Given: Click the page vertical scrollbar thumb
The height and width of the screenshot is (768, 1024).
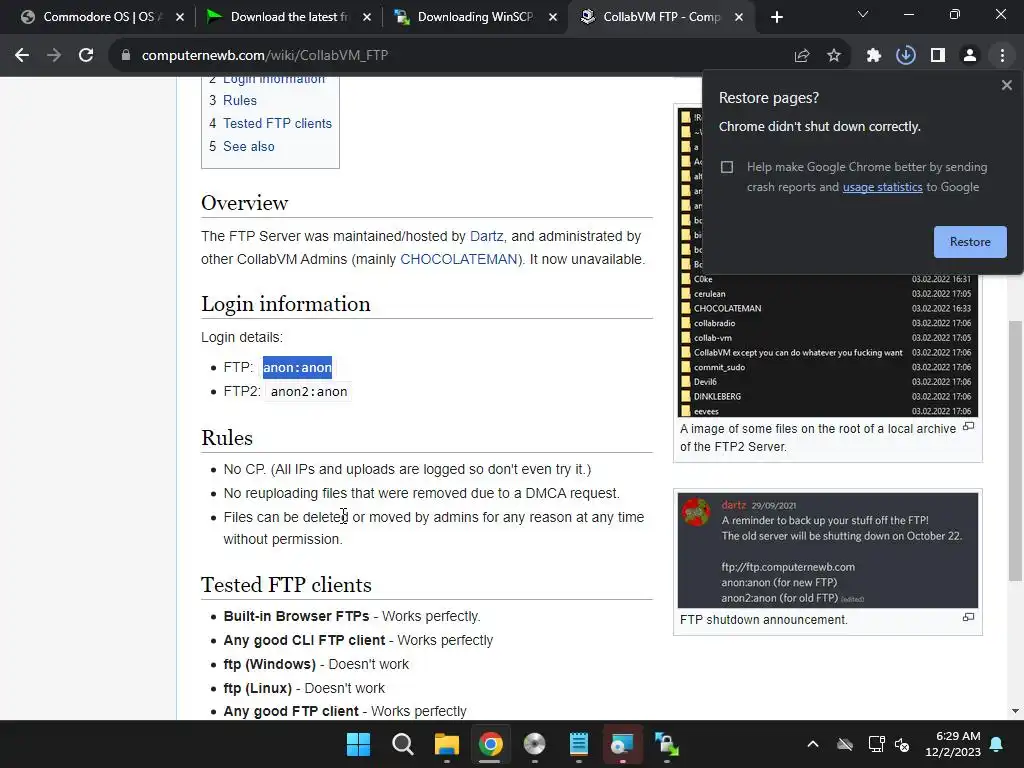Looking at the screenshot, I should point(1014,451).
